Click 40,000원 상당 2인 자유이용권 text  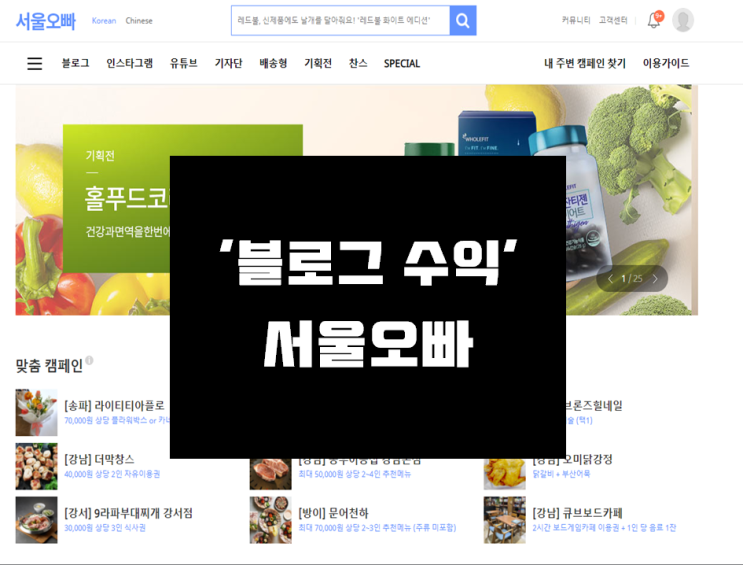pyautogui.click(x=112, y=474)
